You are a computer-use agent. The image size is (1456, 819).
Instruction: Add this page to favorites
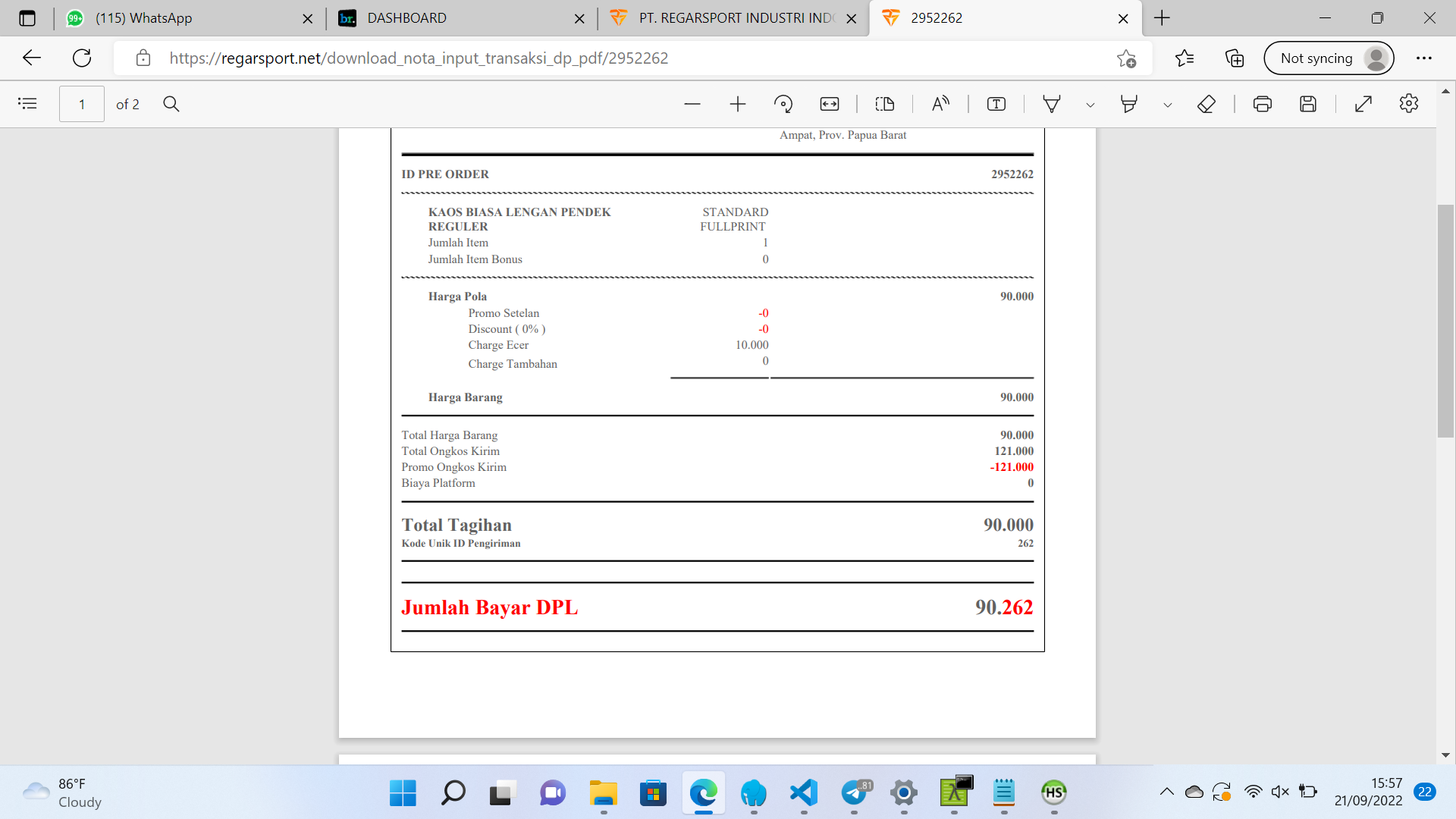click(x=1126, y=58)
